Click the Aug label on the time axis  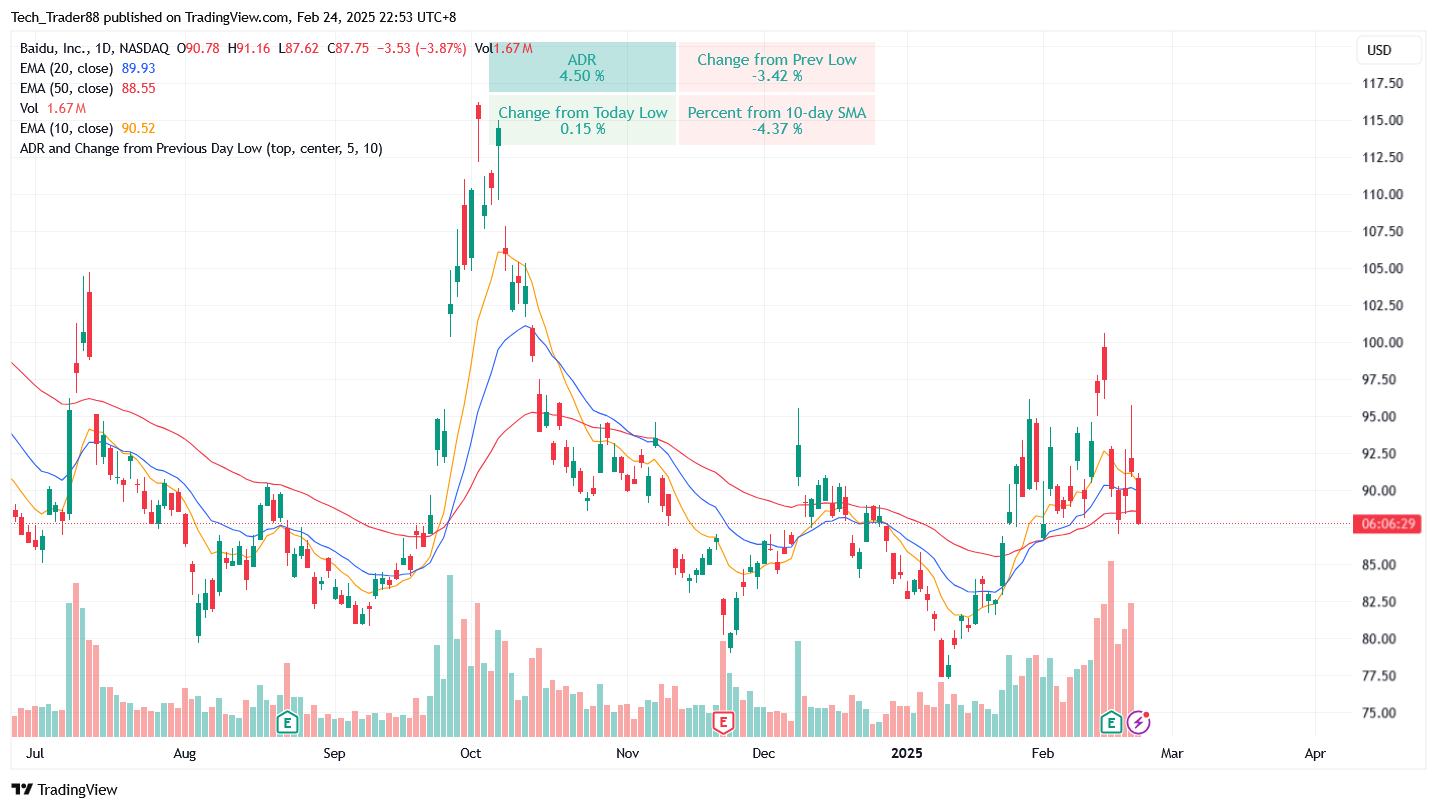(184, 753)
